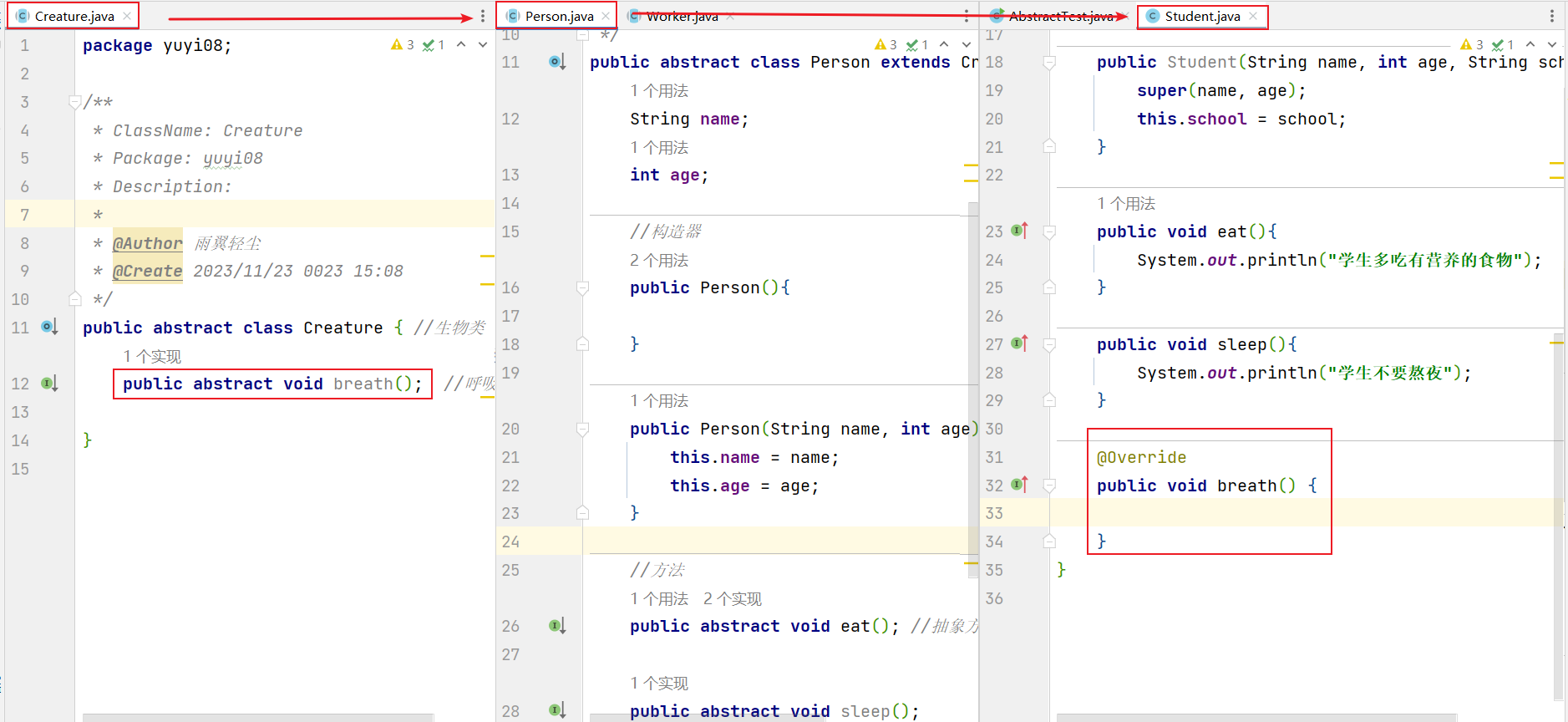The width and height of the screenshot is (1568, 722).
Task: Click subclass gutter icon beside Creature class declaration
Action: point(49,327)
